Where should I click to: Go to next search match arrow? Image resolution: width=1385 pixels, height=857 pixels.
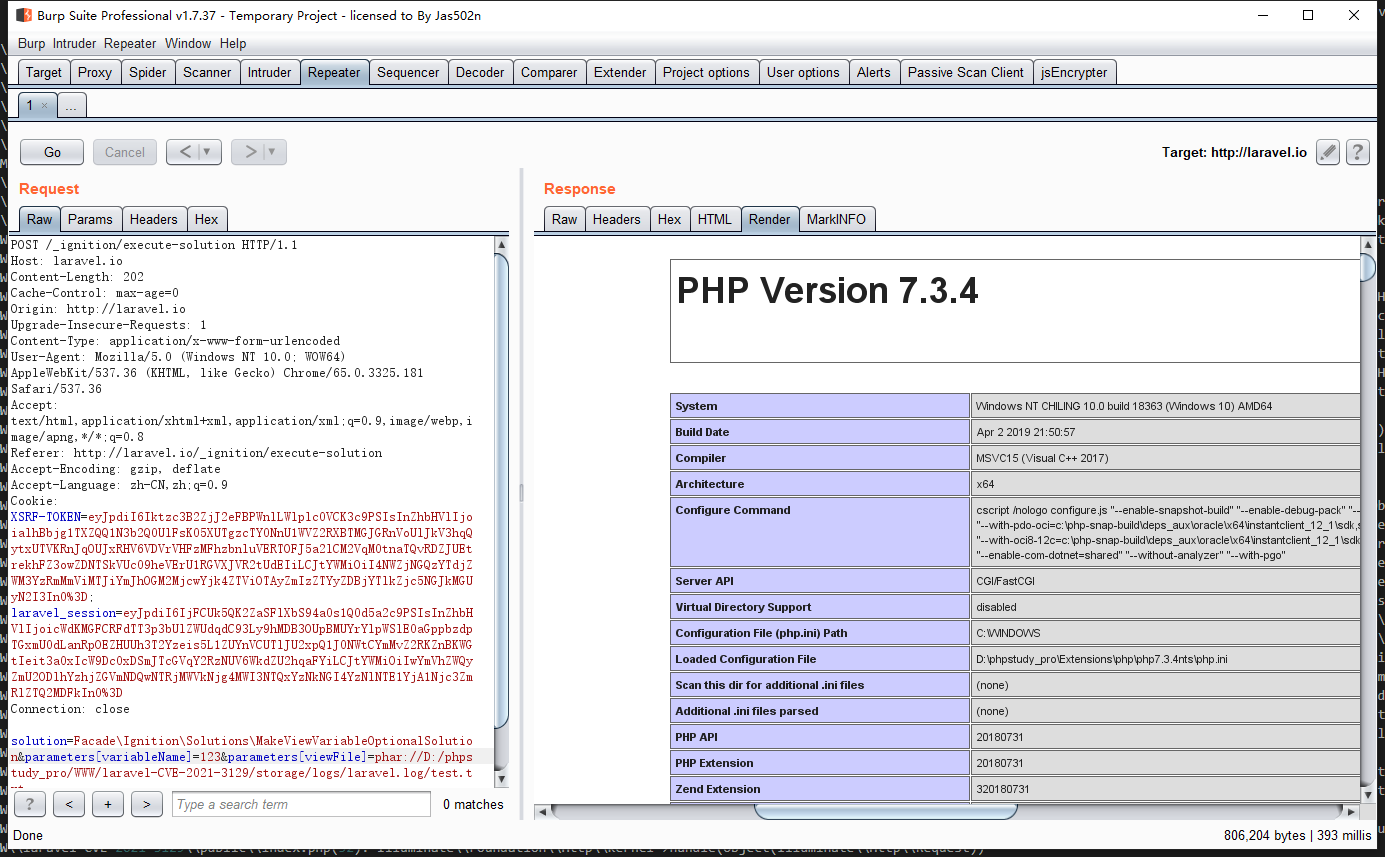click(x=147, y=804)
